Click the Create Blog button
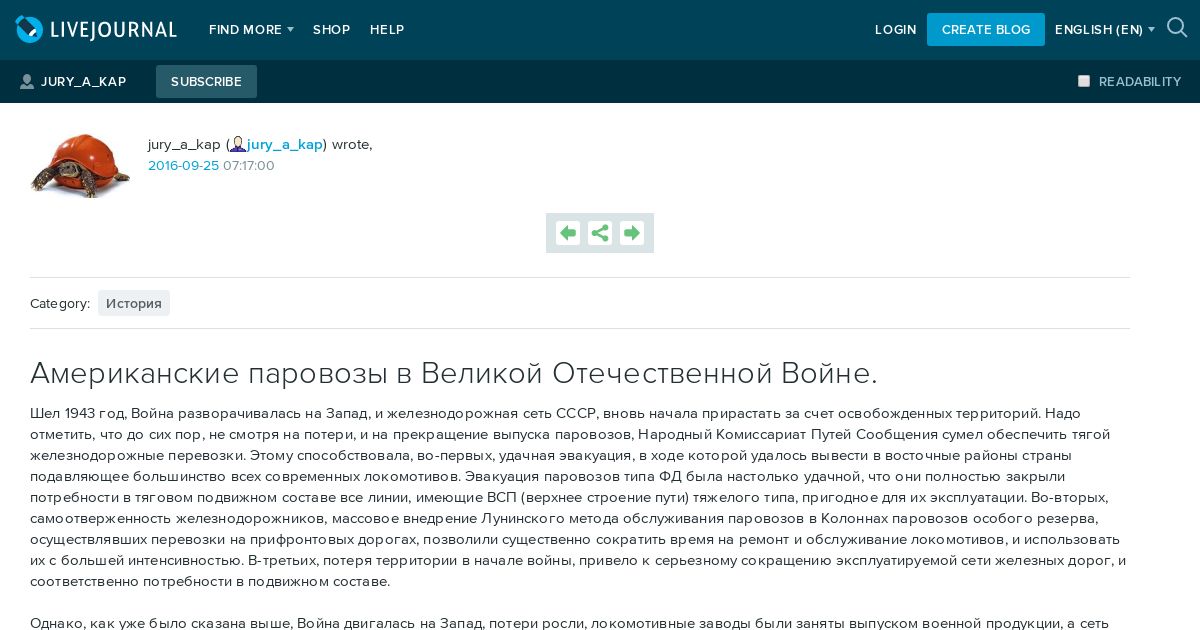 pos(986,30)
